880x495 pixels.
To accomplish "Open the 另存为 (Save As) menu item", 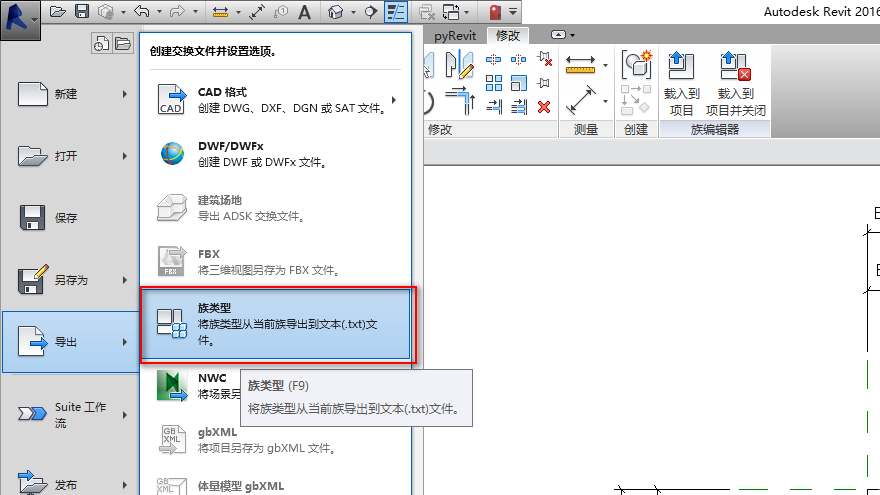I will pos(71,279).
